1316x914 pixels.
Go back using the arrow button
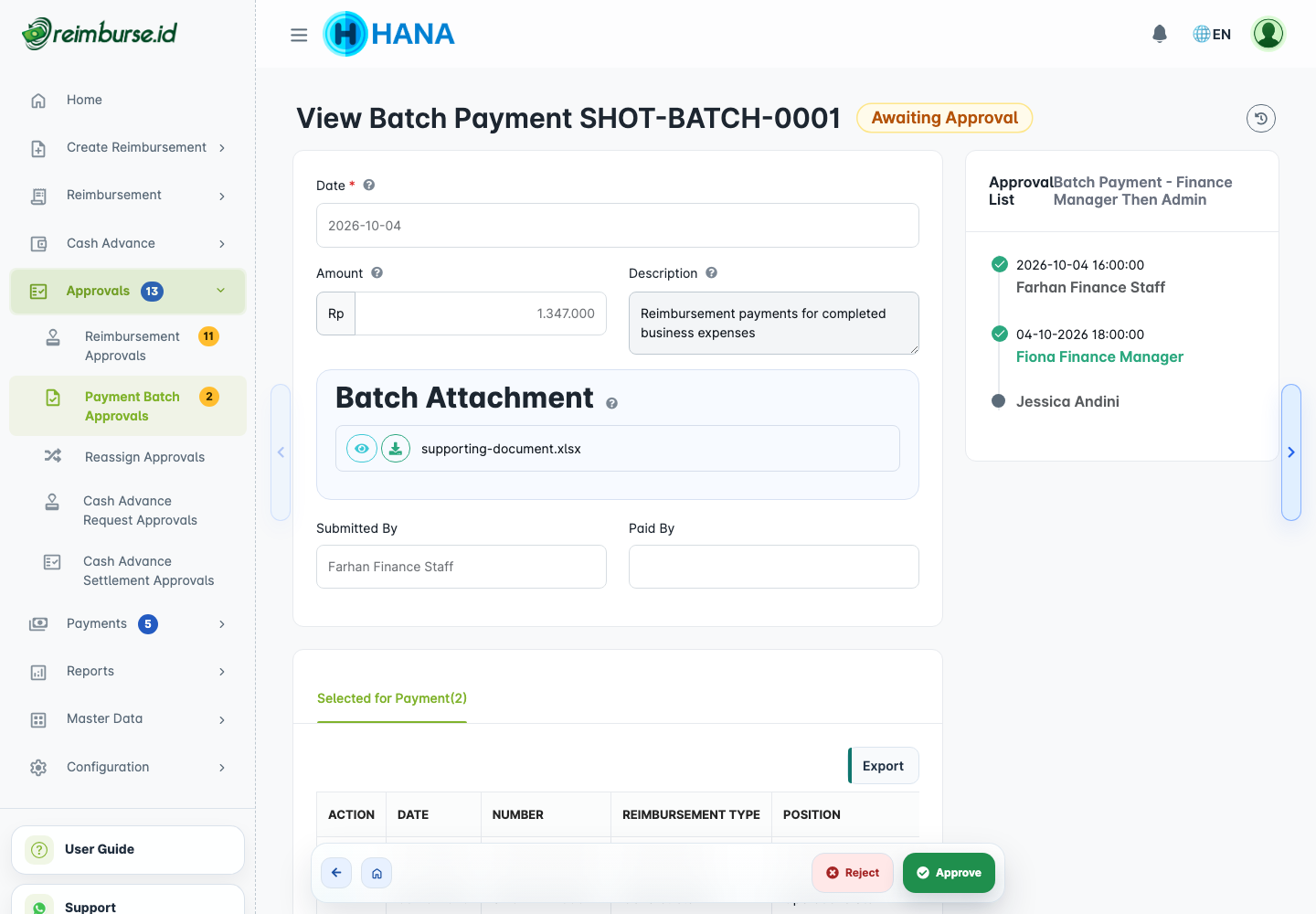pos(336,873)
